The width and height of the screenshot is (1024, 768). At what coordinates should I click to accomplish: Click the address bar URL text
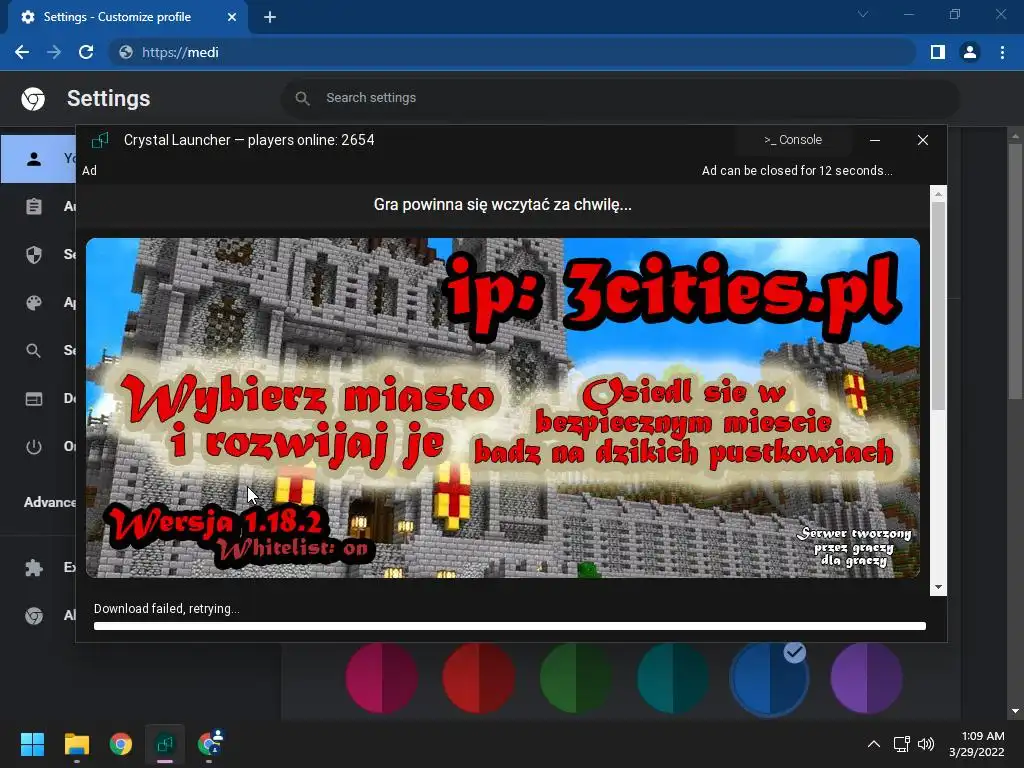(180, 52)
